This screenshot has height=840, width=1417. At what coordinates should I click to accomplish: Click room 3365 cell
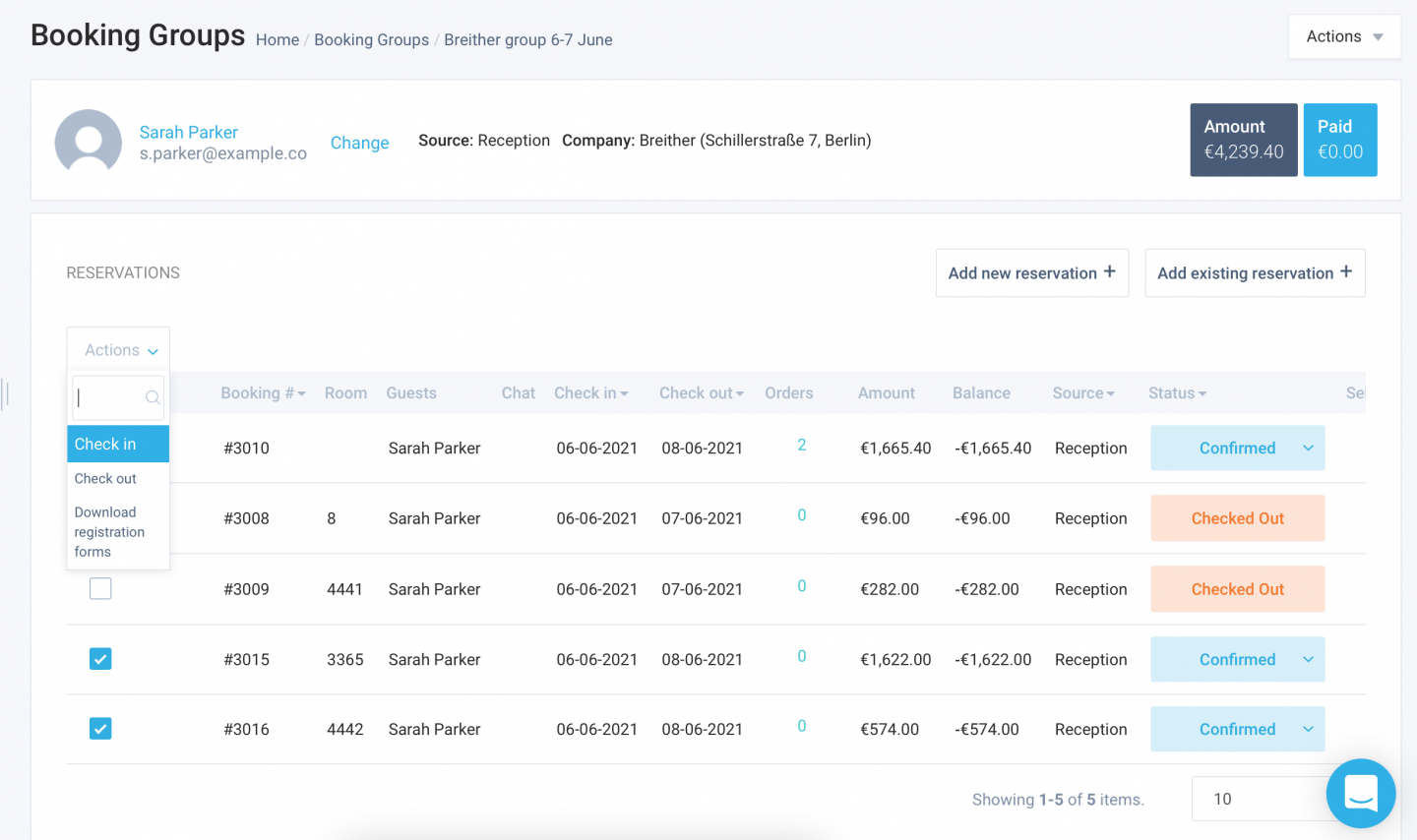click(x=345, y=659)
